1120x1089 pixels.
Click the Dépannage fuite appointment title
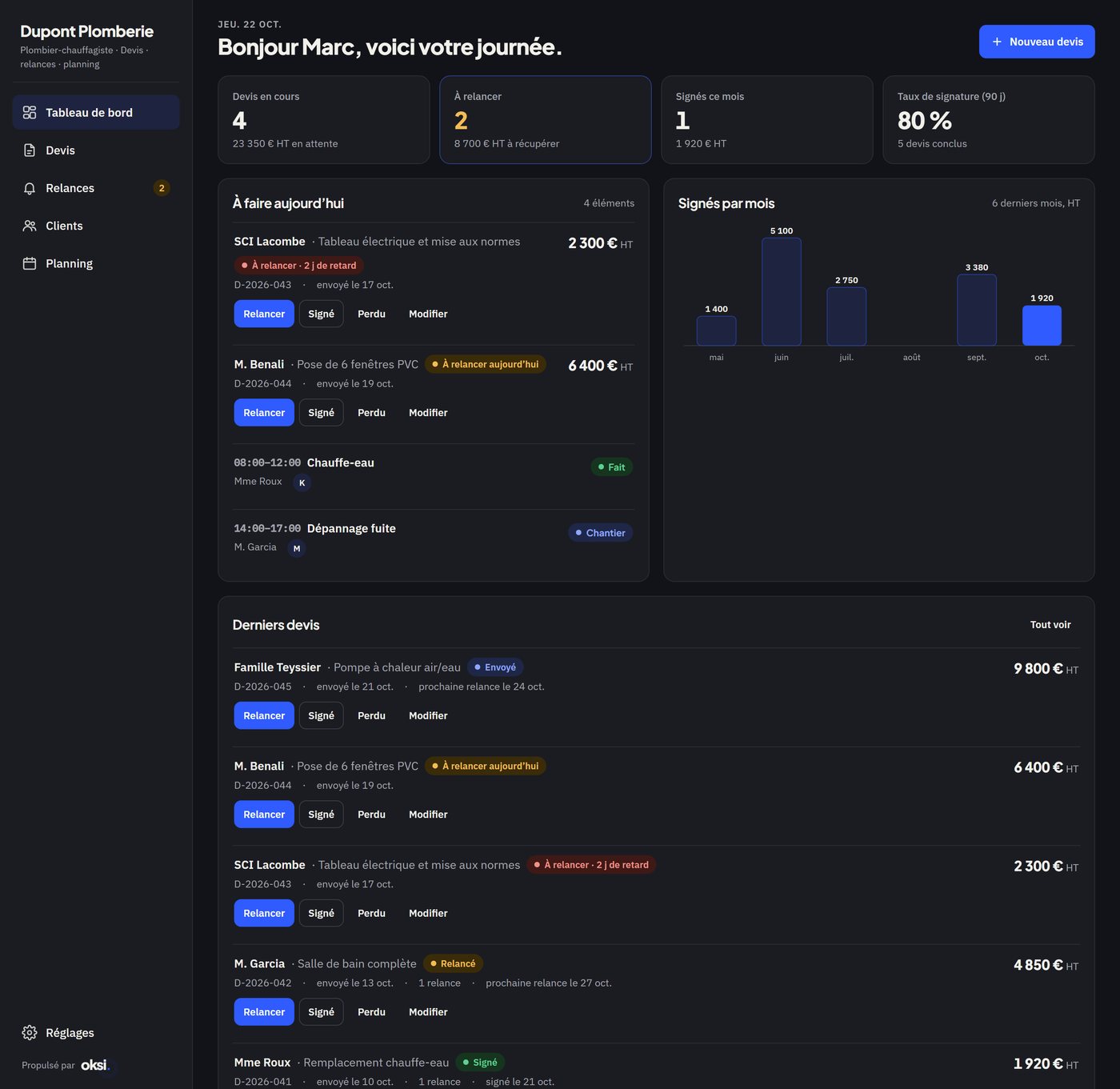click(x=351, y=528)
